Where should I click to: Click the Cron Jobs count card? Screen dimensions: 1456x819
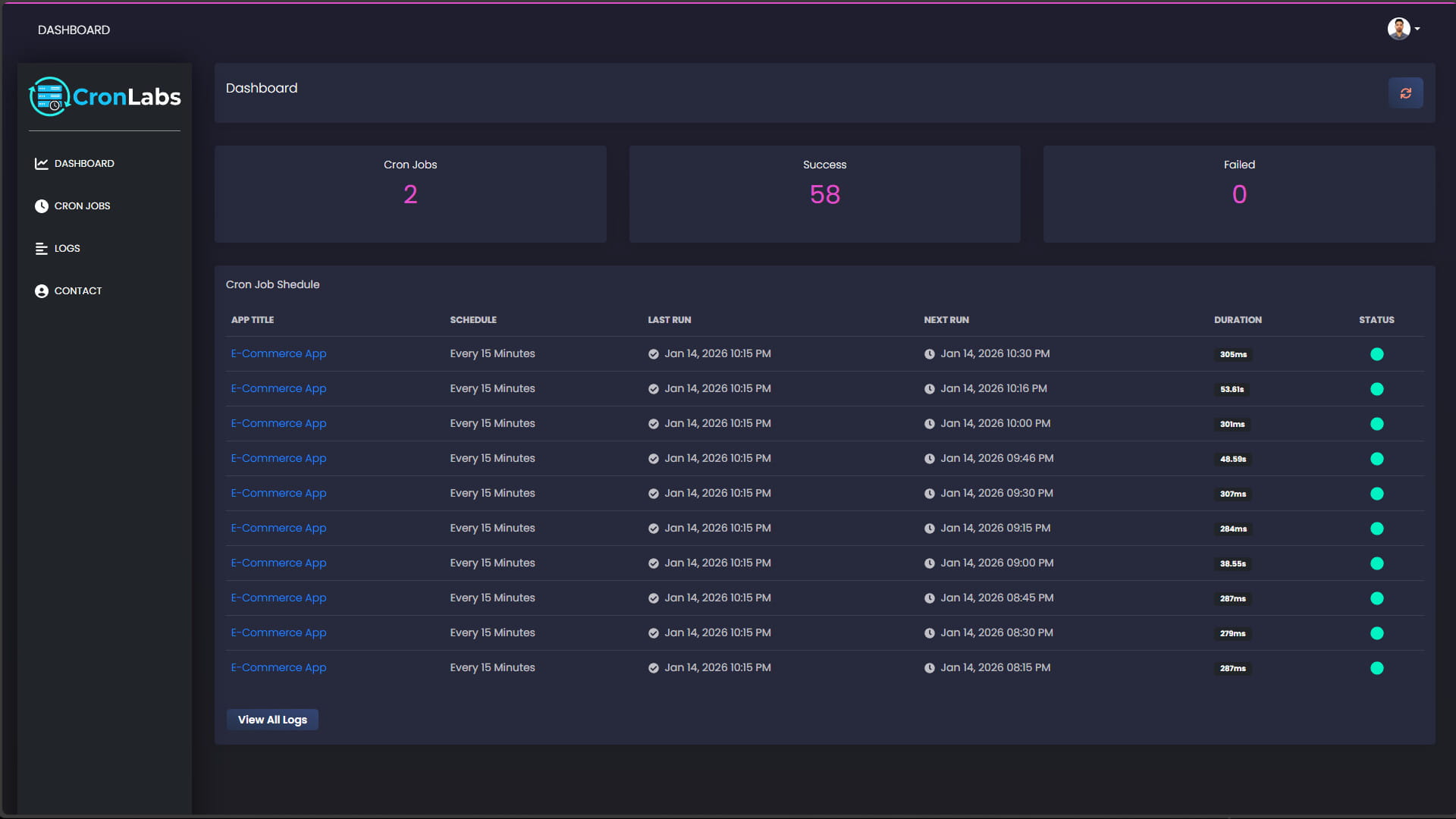pos(410,194)
